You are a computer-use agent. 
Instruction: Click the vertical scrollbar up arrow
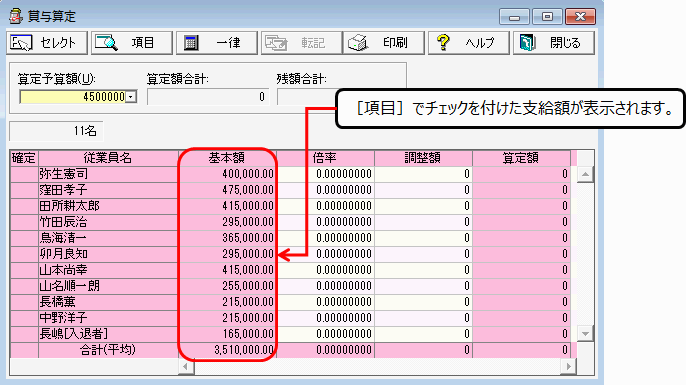(585, 175)
